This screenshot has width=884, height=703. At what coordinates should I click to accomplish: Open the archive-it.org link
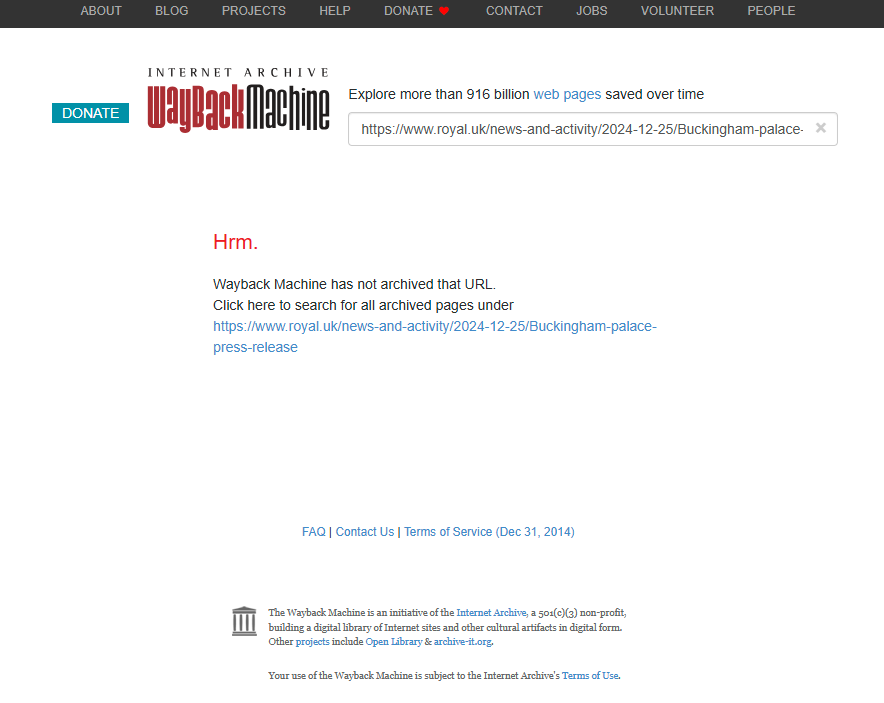(463, 642)
